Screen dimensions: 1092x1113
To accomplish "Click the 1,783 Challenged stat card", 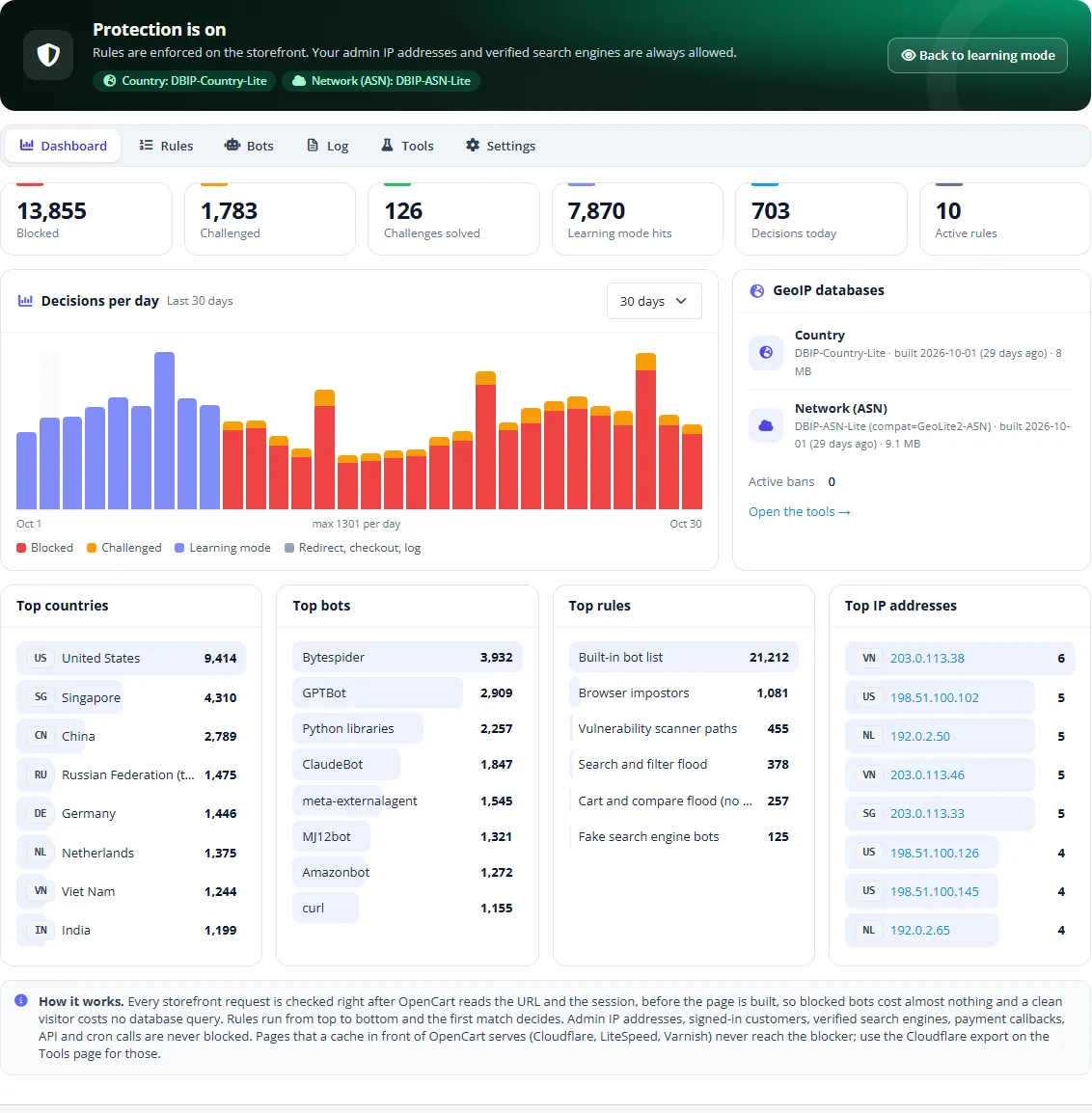I will coord(270,219).
